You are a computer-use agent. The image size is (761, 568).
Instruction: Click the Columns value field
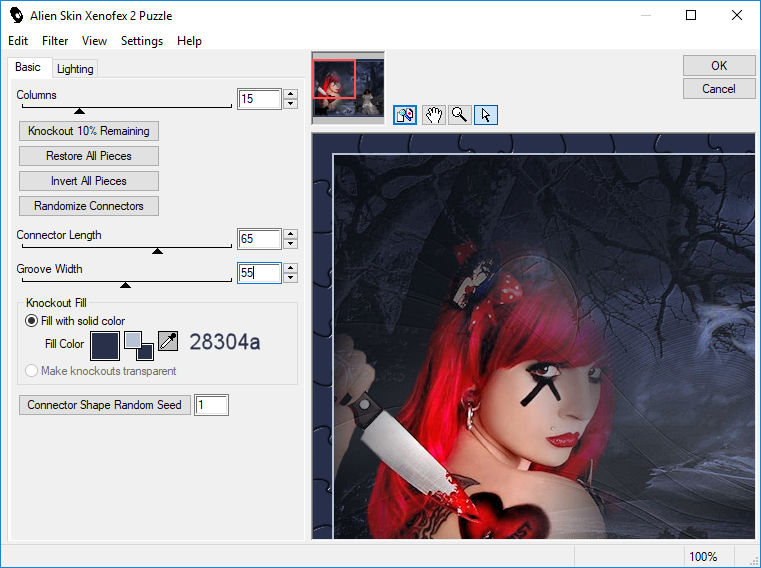coord(259,99)
